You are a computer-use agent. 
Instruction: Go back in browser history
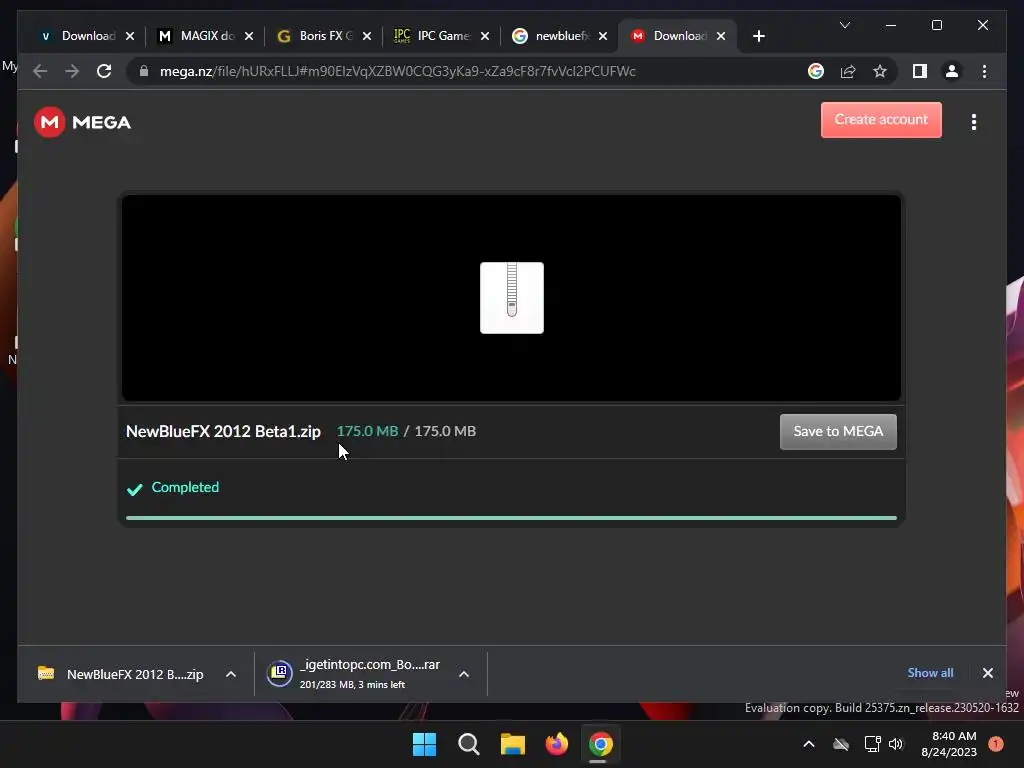click(x=40, y=71)
